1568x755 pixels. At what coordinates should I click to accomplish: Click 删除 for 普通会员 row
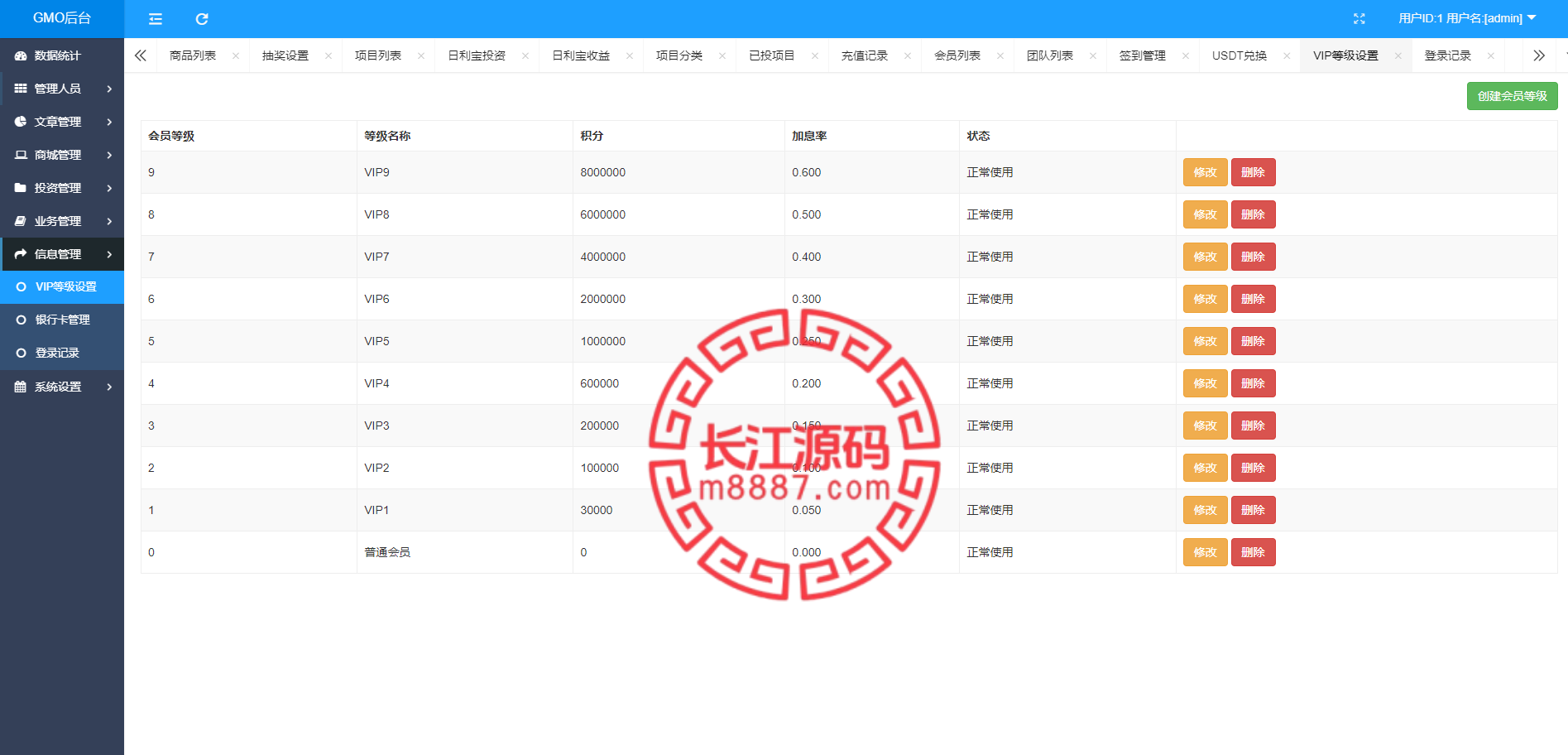(1253, 552)
